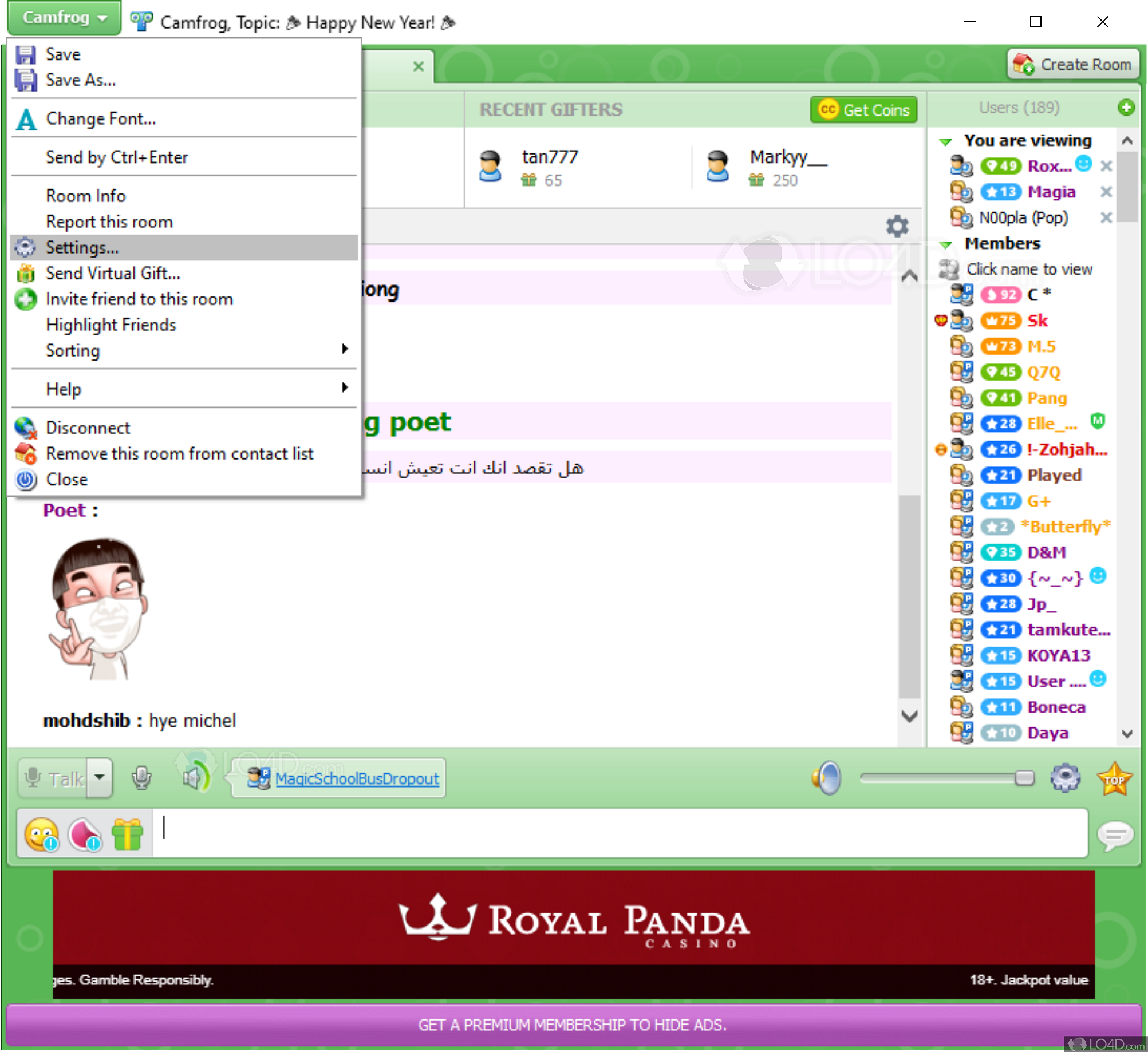Click the speaker audio icon near the microphone
1148x1052 pixels.
(x=195, y=777)
